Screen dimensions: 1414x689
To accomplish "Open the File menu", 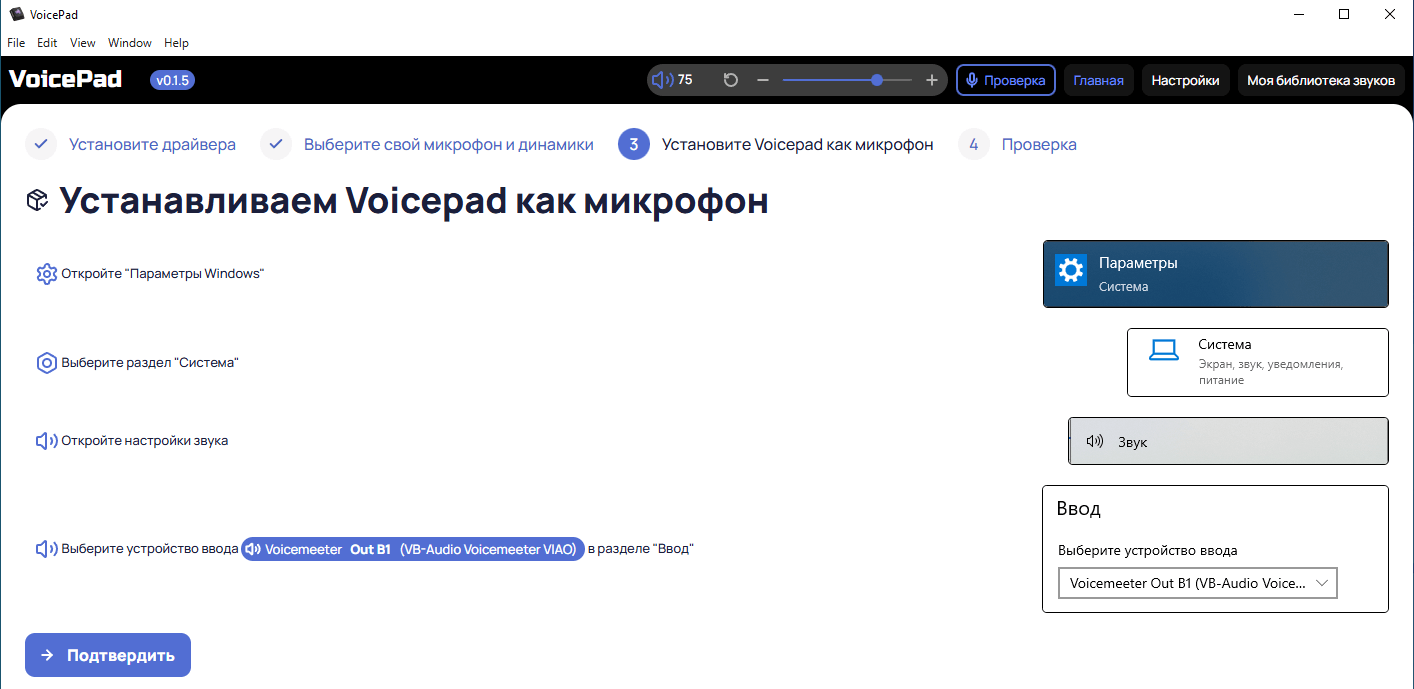I will (x=16, y=42).
